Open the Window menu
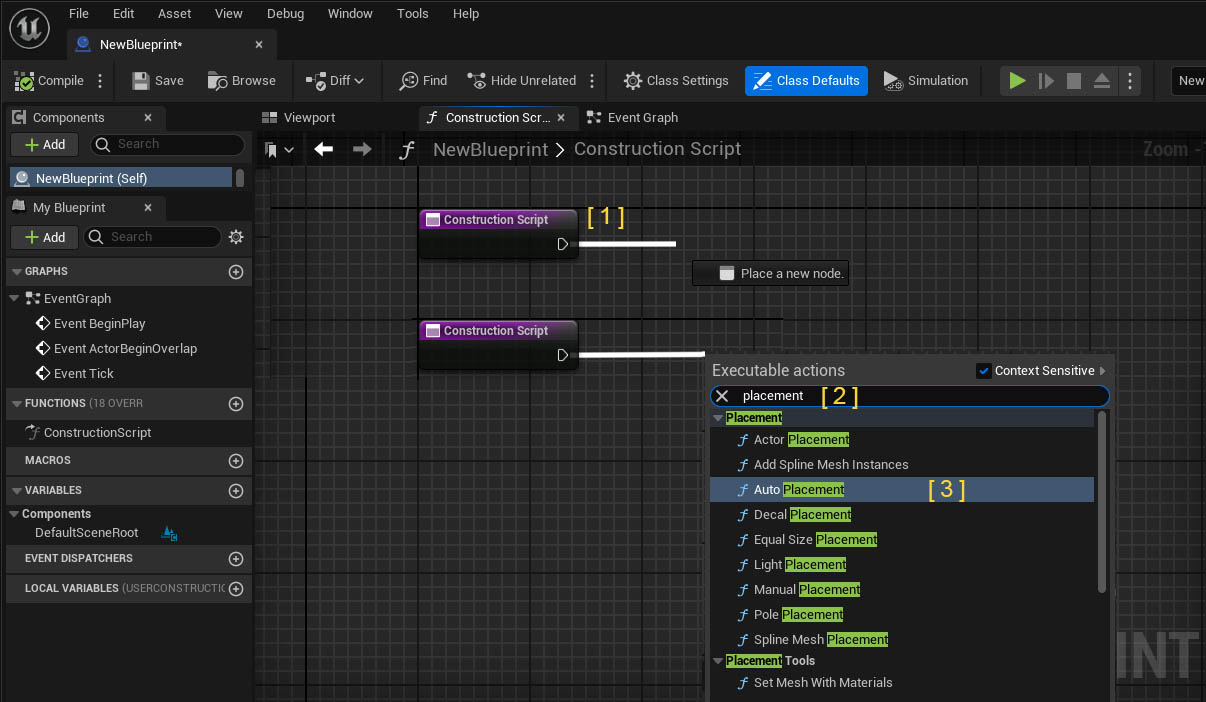The height and width of the screenshot is (702, 1206). click(x=350, y=13)
